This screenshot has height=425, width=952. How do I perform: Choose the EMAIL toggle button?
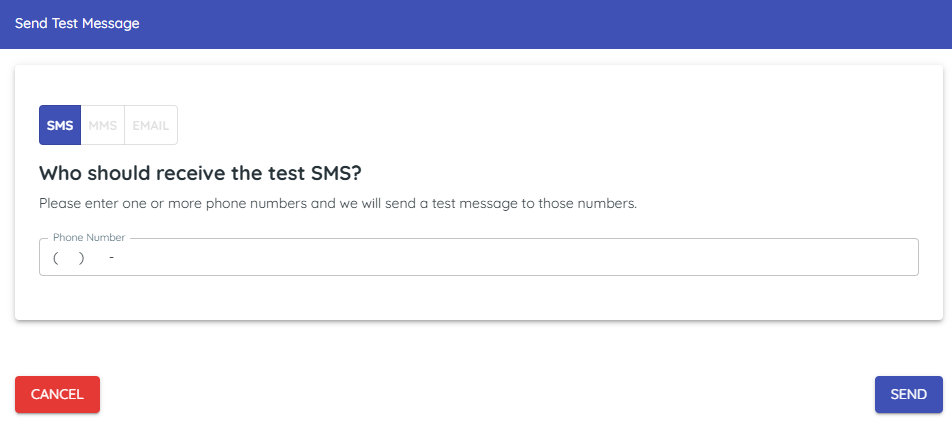pyautogui.click(x=150, y=126)
